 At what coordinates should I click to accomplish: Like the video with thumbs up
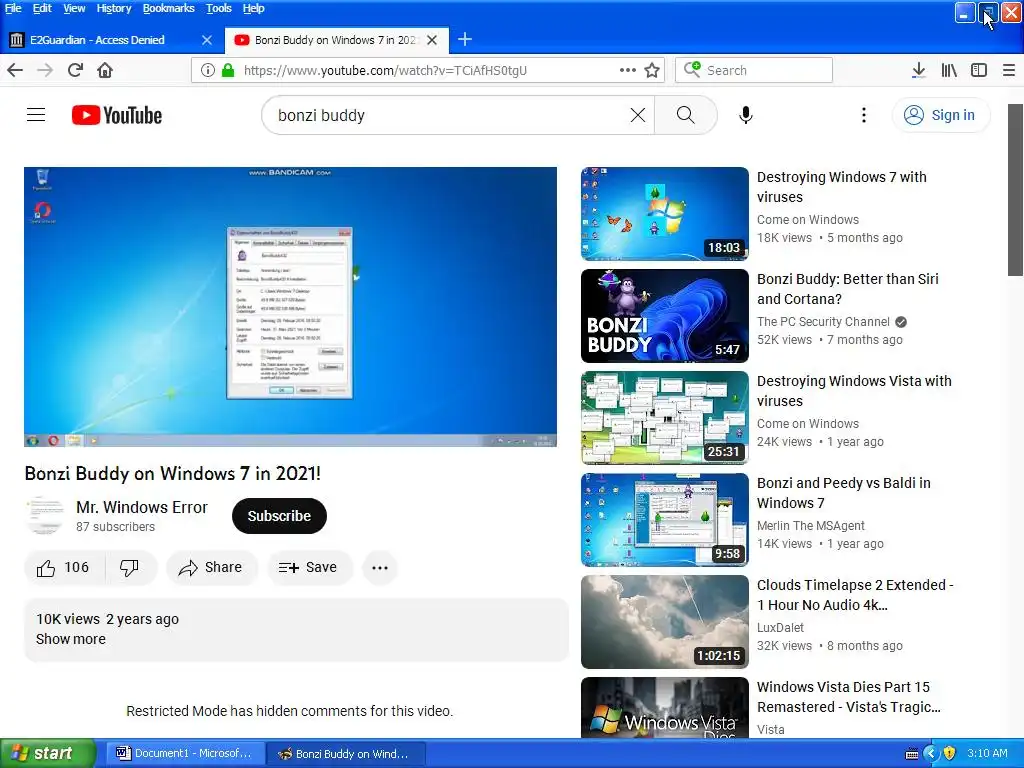(63, 568)
